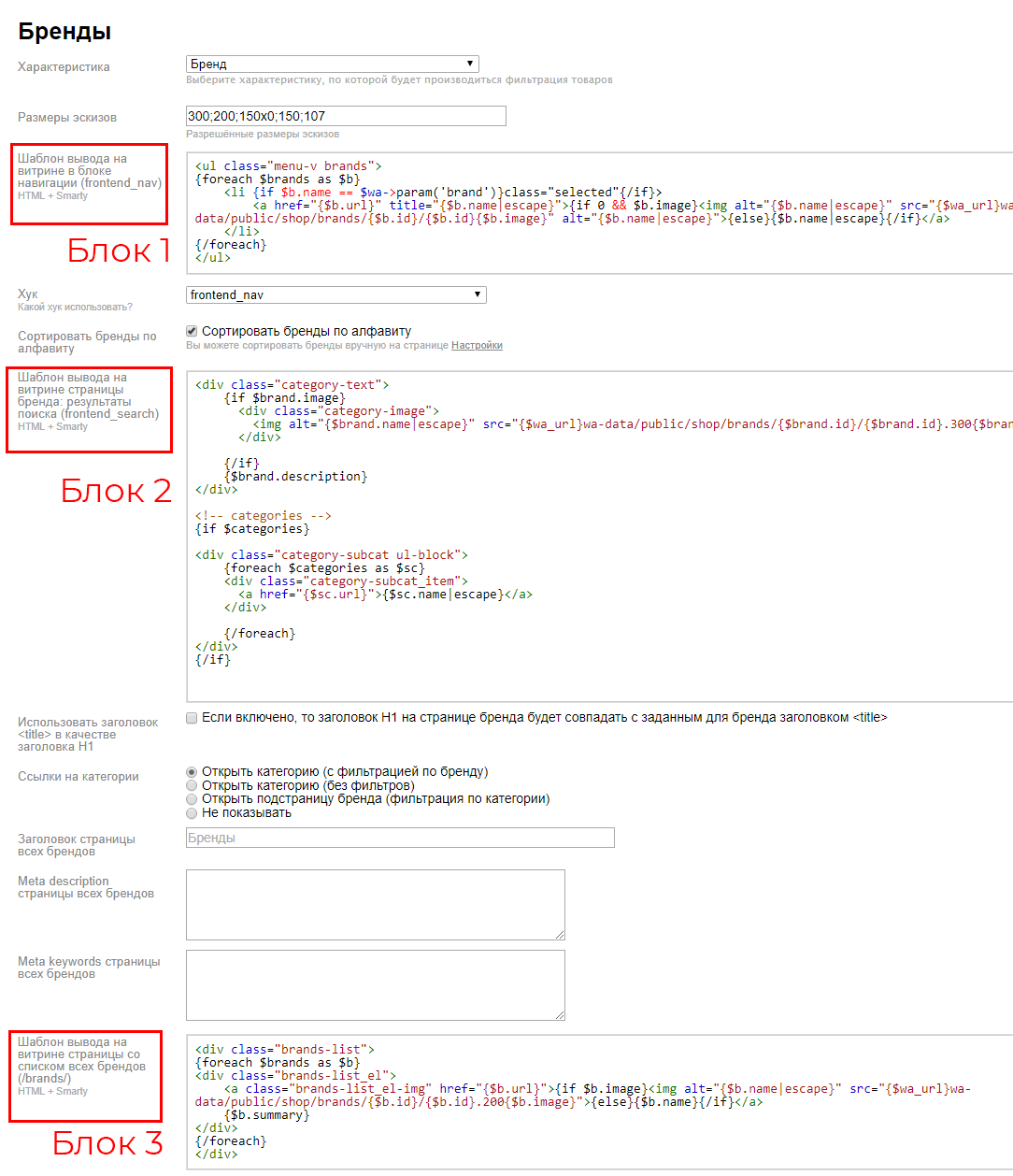This screenshot has width=1013, height=1176.
Task: Select Открыть категорию (с фильтрацией по бренду)
Action: (192, 772)
